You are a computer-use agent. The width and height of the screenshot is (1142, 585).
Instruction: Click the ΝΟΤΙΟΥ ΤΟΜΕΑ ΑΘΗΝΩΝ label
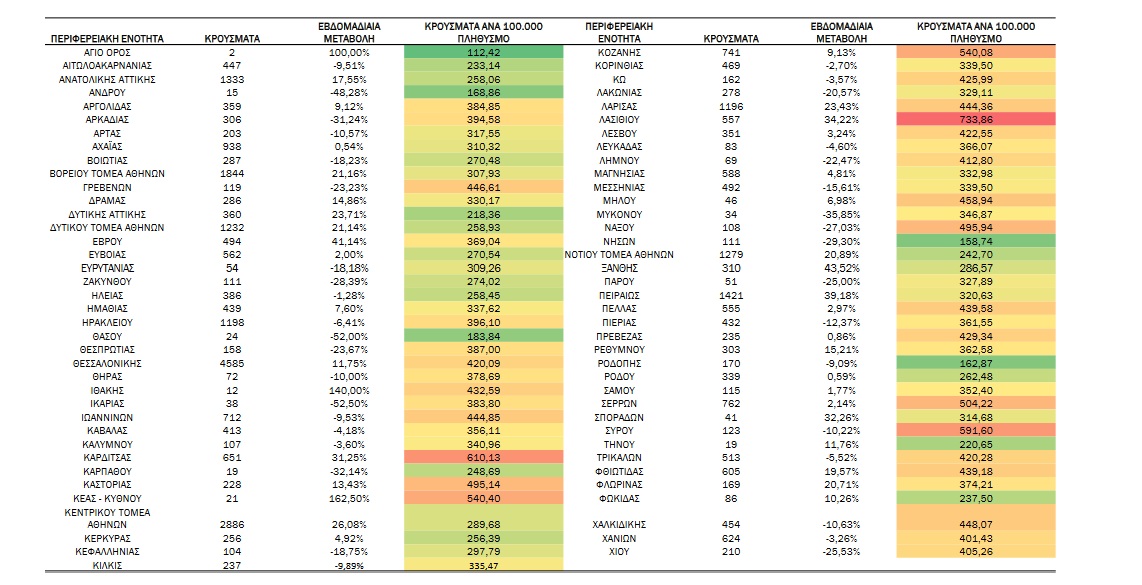(x=619, y=255)
